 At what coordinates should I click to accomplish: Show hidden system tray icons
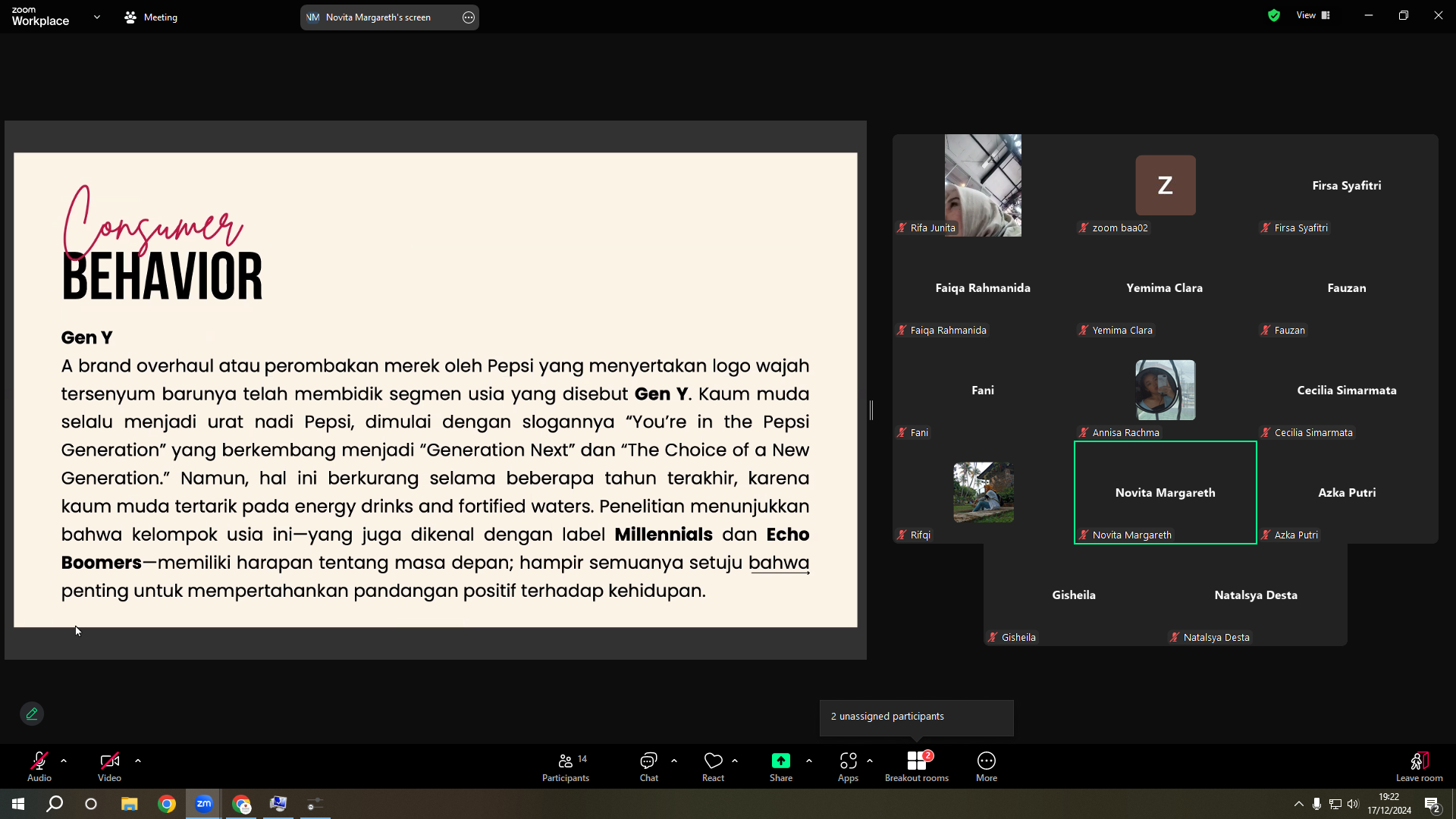click(x=1299, y=804)
